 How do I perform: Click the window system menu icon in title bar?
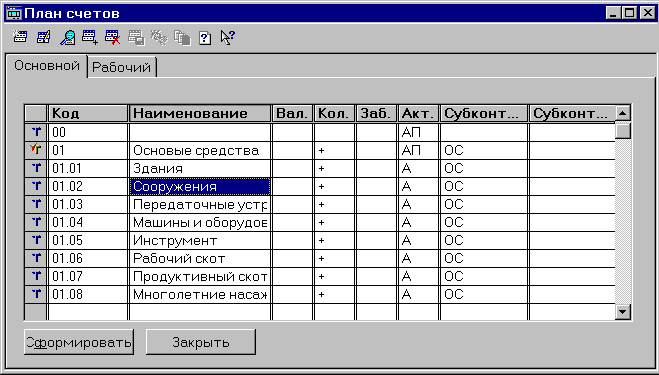pyautogui.click(x=14, y=13)
